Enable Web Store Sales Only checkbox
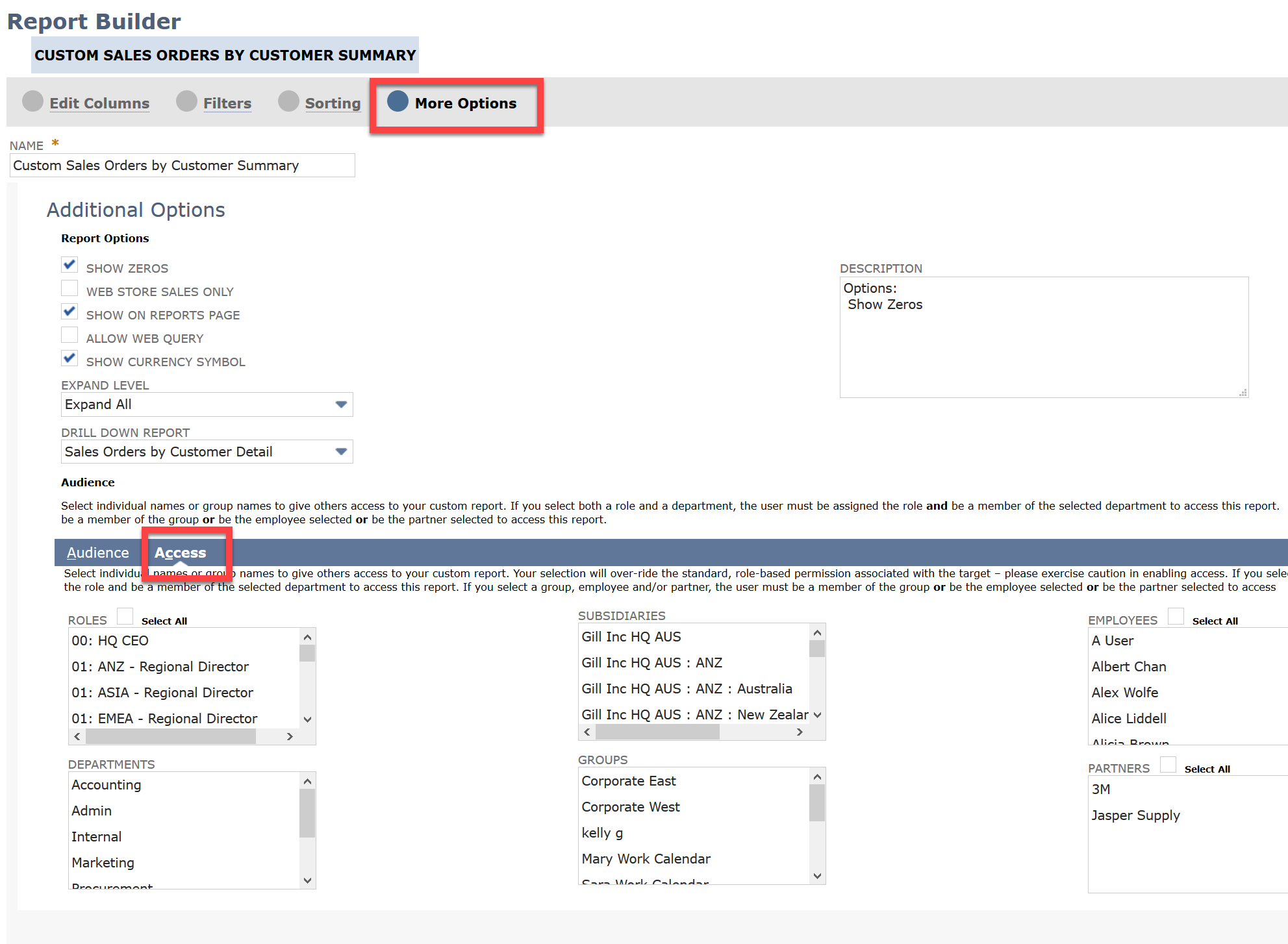Image resolution: width=1288 pixels, height=944 pixels. (69, 288)
